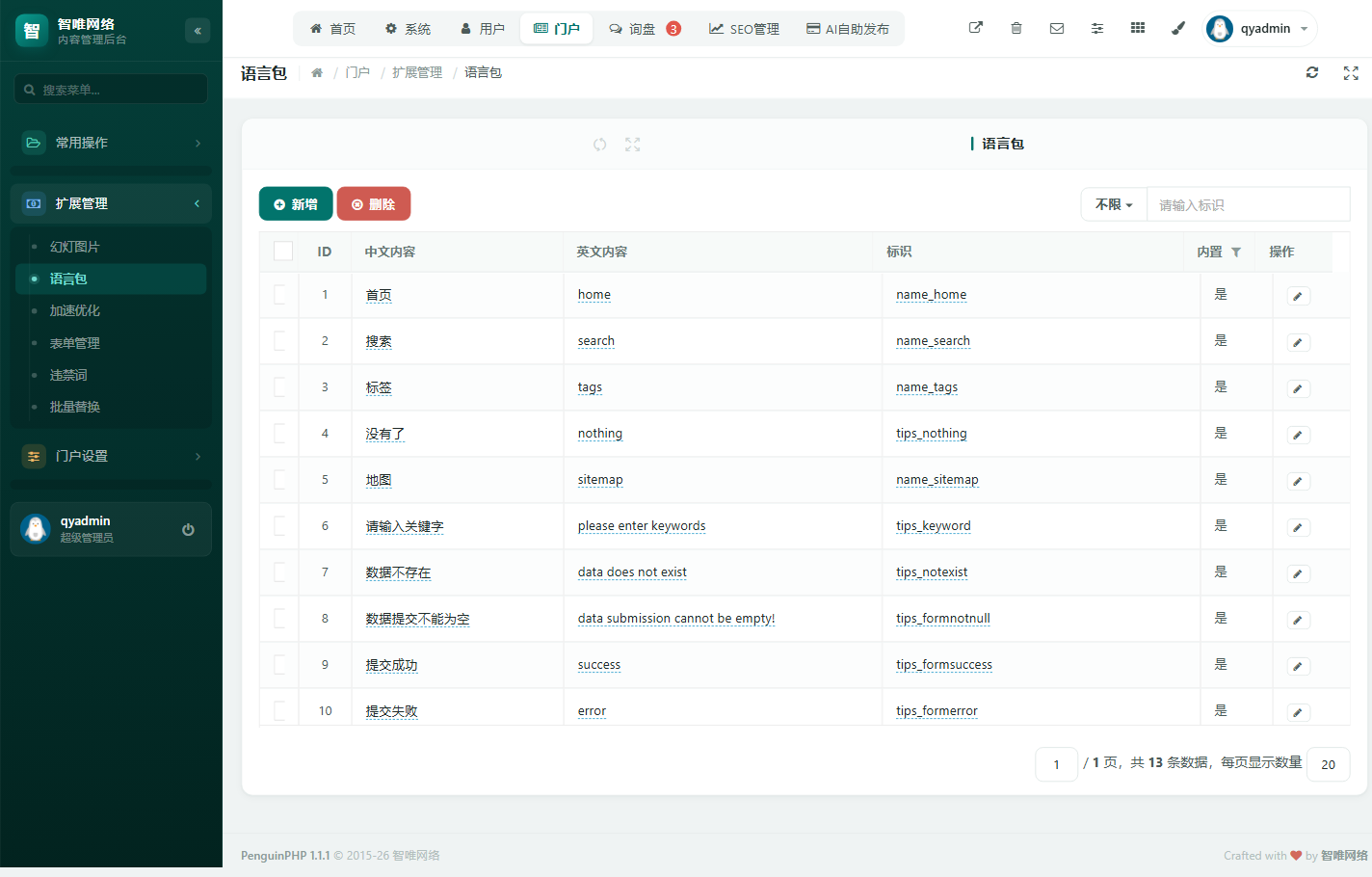Click the panel expand icon beside 语言包 title
Viewport: 1372px width, 877px height.
(632, 145)
